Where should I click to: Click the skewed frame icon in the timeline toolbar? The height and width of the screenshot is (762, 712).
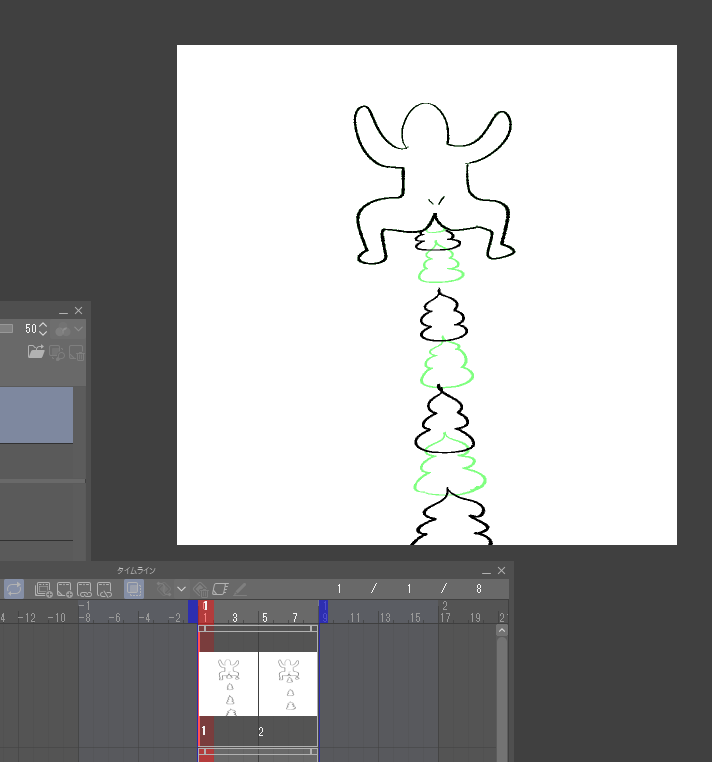tap(220, 589)
